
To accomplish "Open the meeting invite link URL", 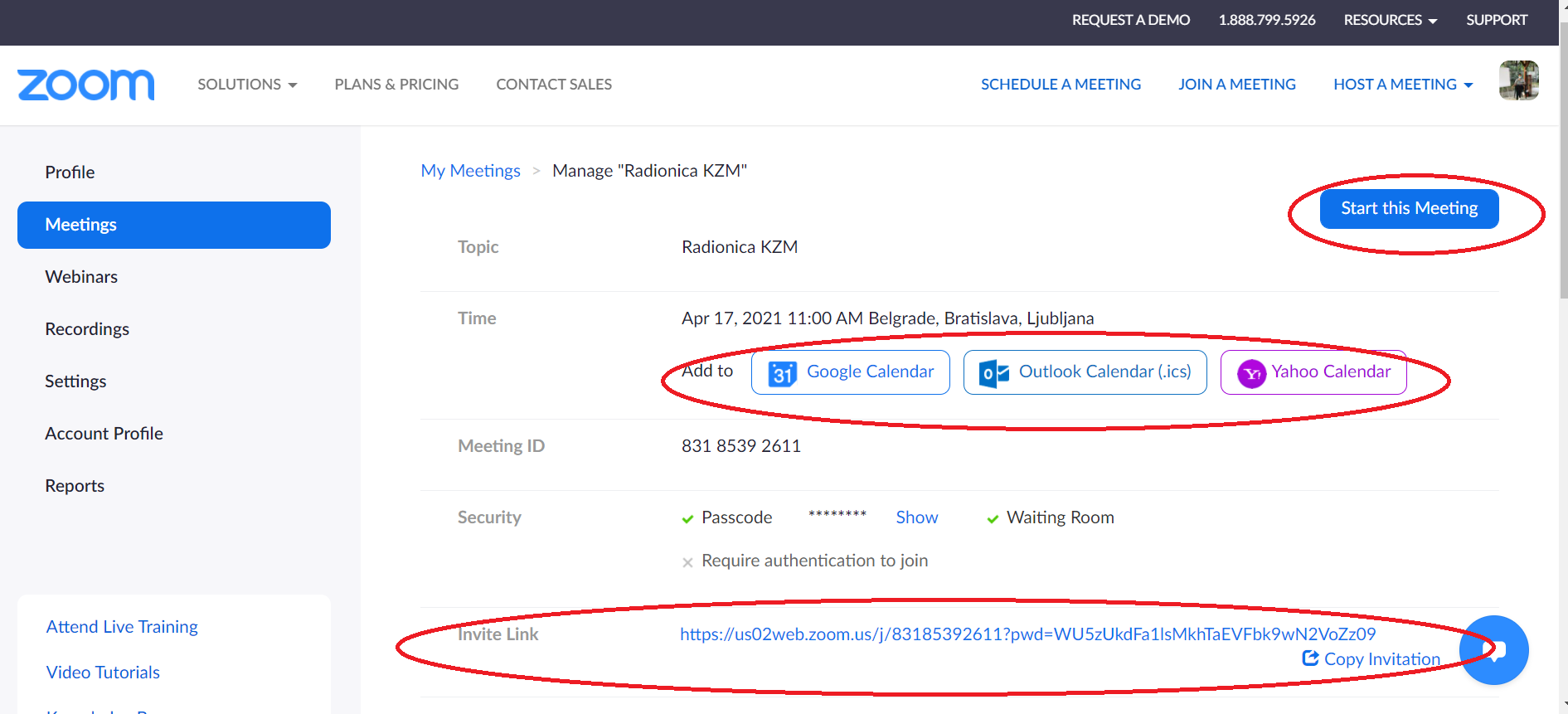I will 1027,634.
